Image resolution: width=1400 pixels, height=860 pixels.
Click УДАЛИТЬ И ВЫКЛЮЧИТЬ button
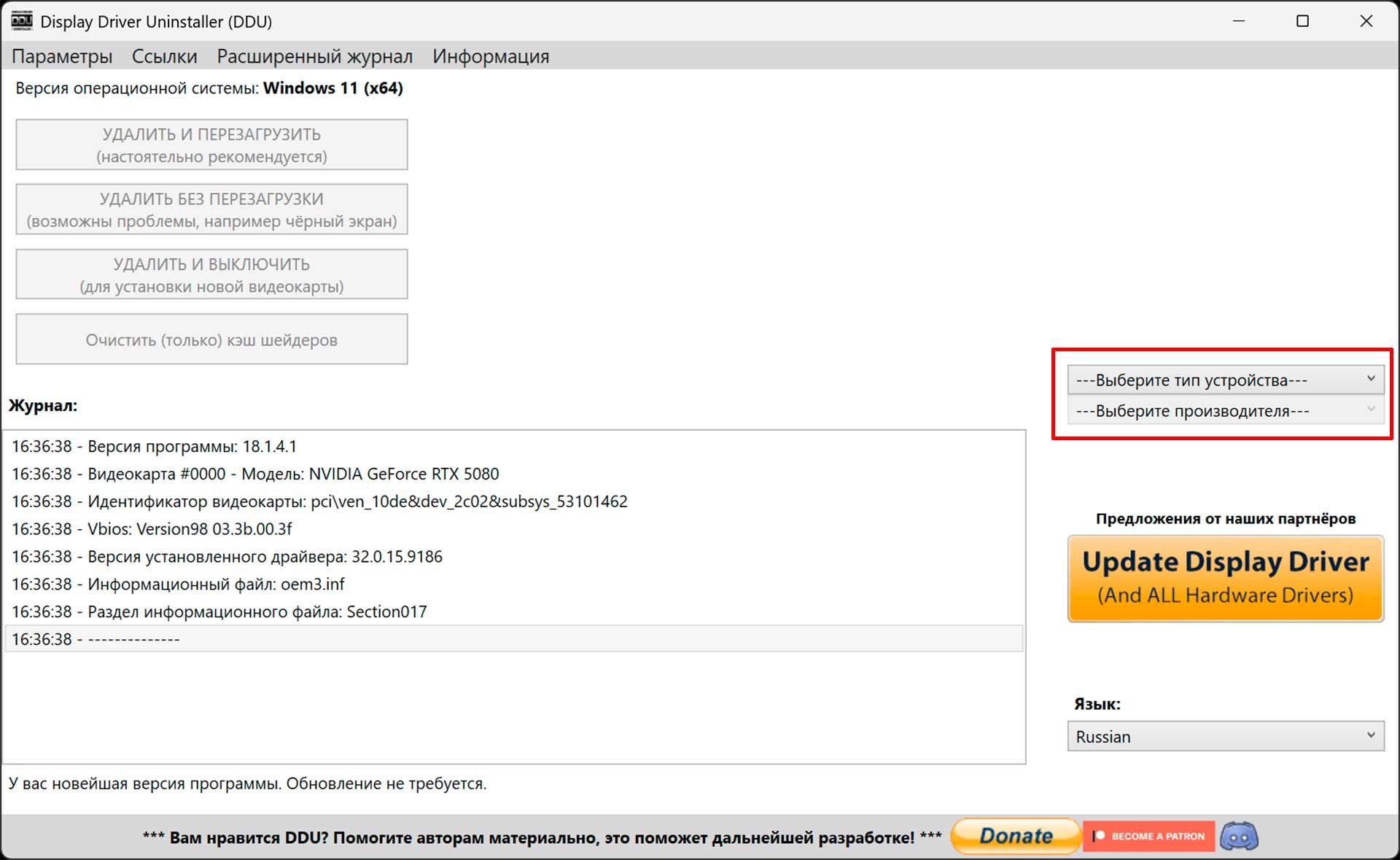pos(211,274)
